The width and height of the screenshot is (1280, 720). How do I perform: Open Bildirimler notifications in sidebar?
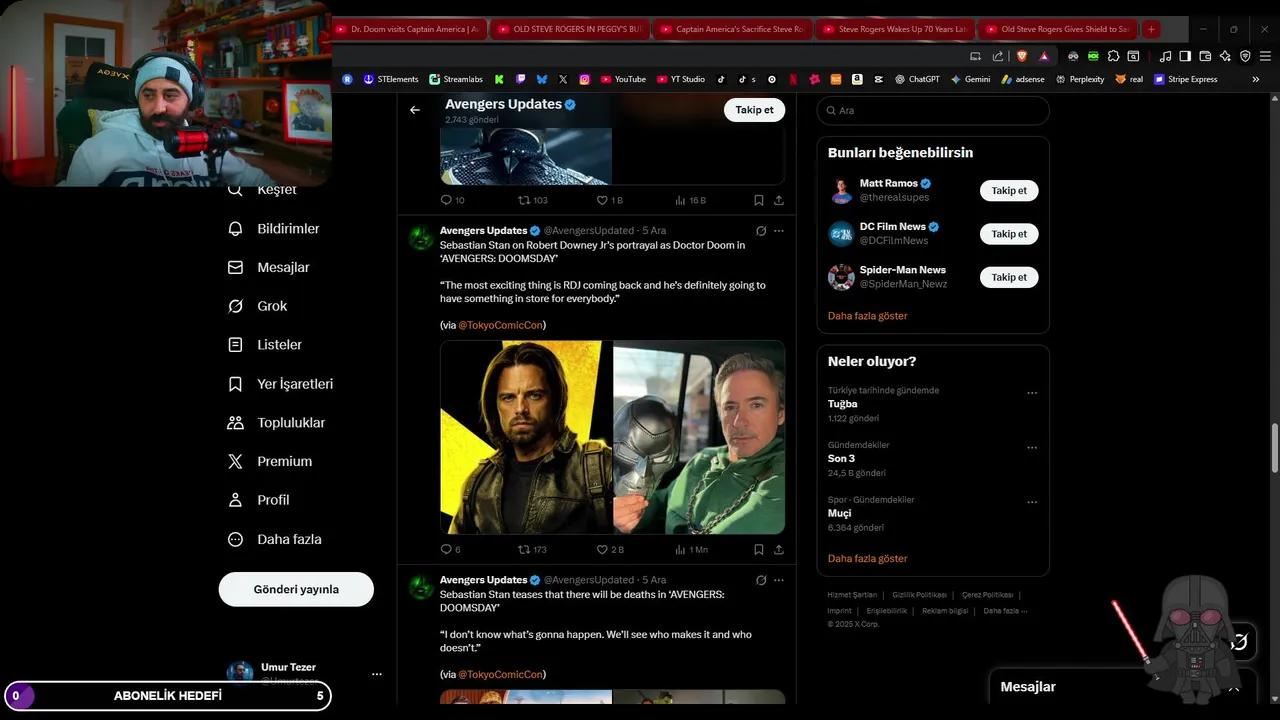coord(274,229)
